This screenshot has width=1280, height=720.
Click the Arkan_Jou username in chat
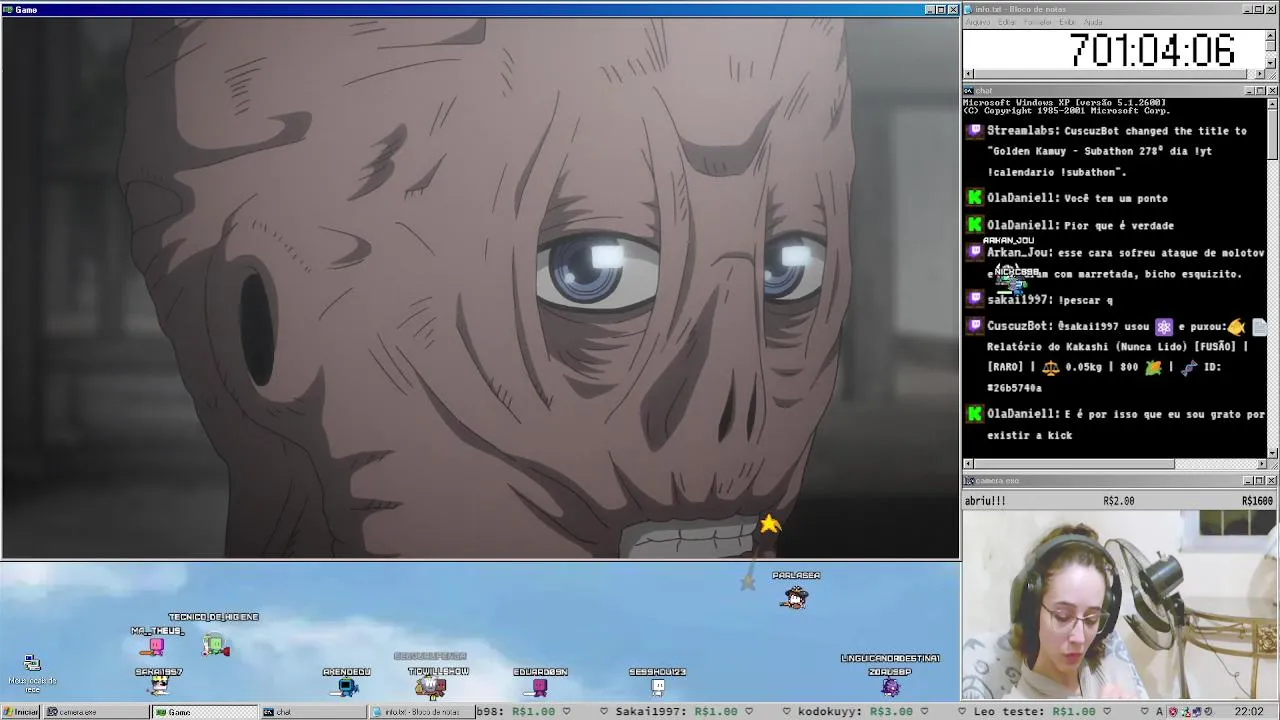[1019, 253]
